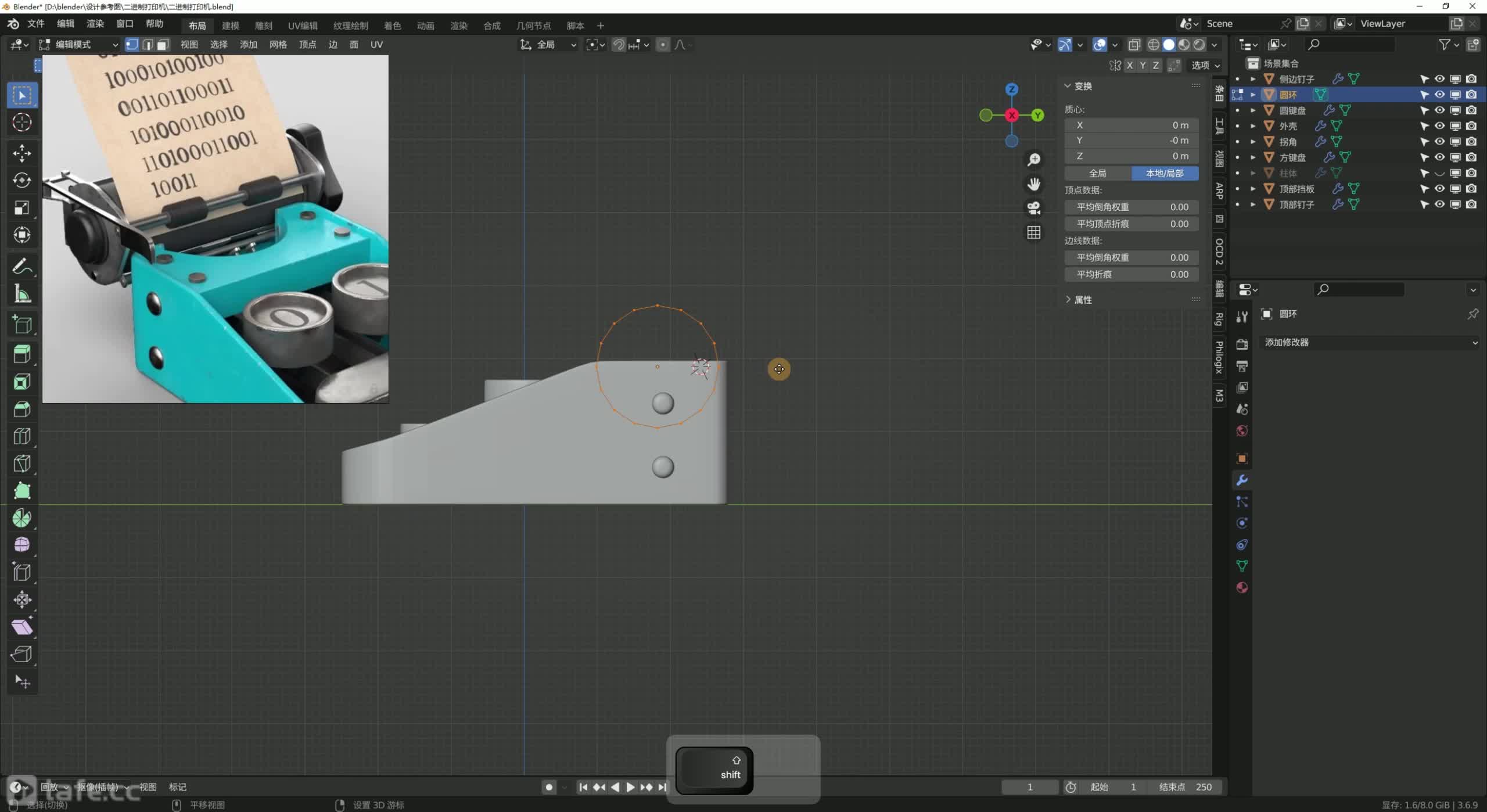Image resolution: width=1487 pixels, height=812 pixels.
Task: Click the play animation button
Action: tap(630, 788)
